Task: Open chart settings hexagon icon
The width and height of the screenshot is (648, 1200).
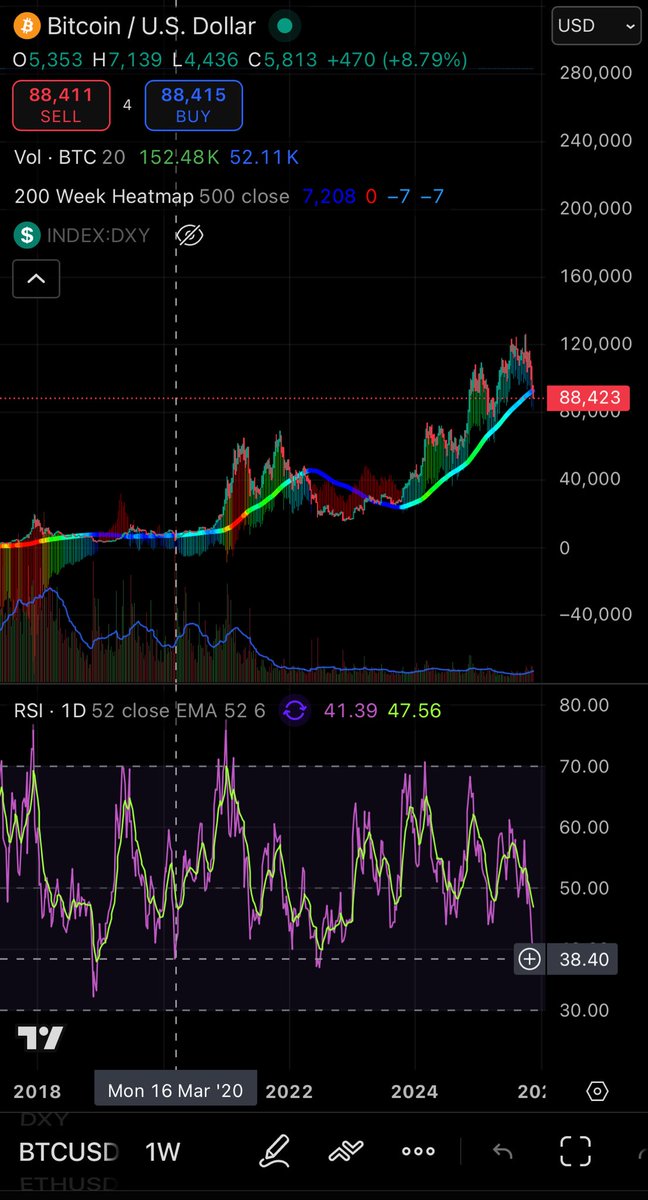Action: pos(597,1090)
